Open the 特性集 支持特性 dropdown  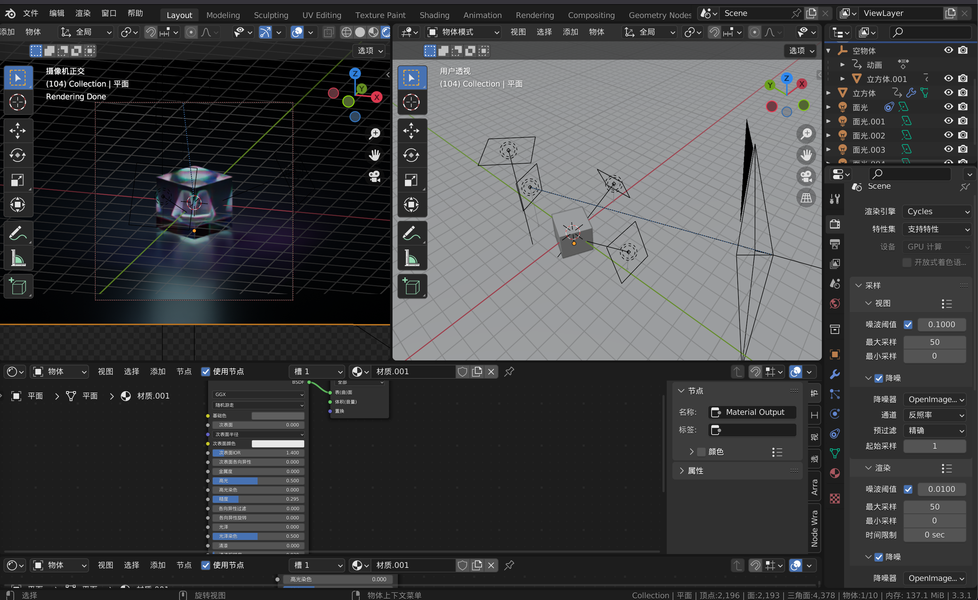point(937,229)
